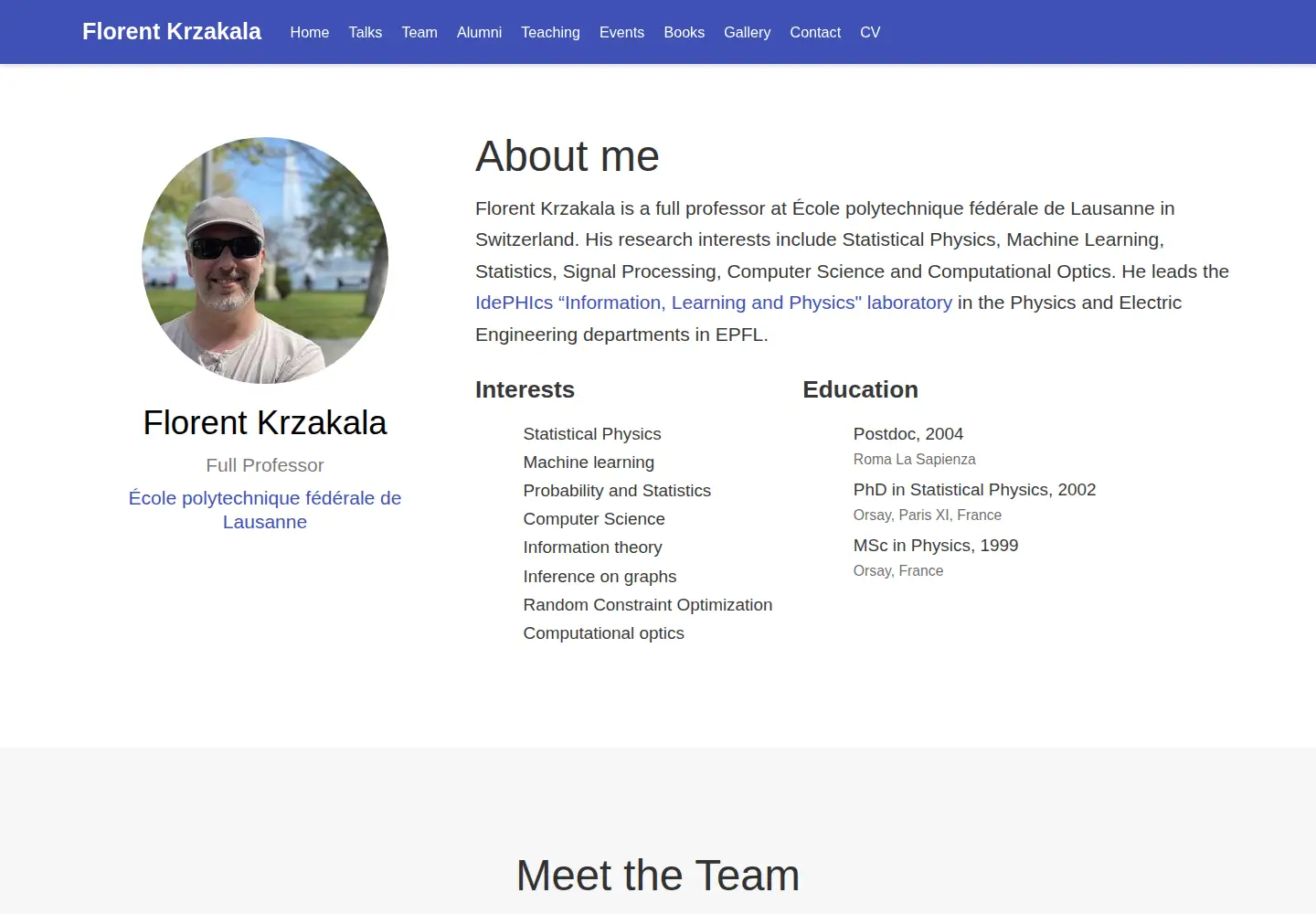Follow the École polytechnique fédérale de Lausanne link
The image size is (1316, 914).
click(265, 510)
